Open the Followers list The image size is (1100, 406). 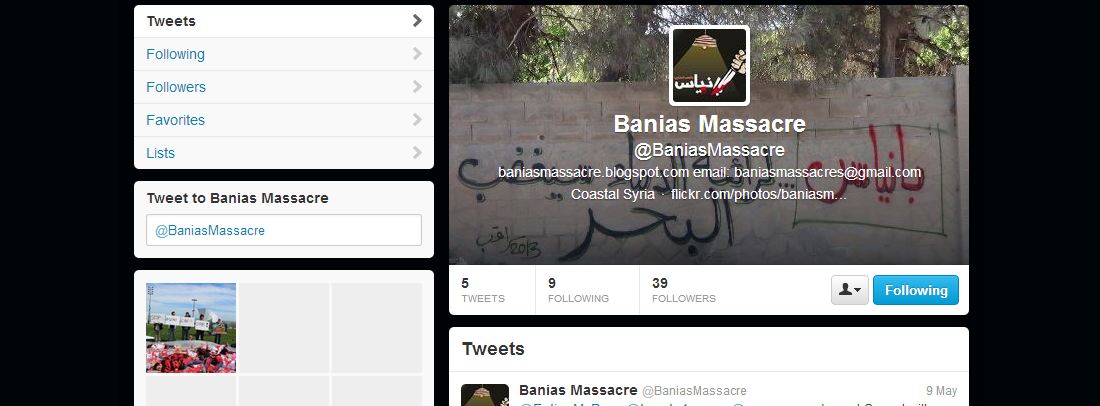point(283,87)
